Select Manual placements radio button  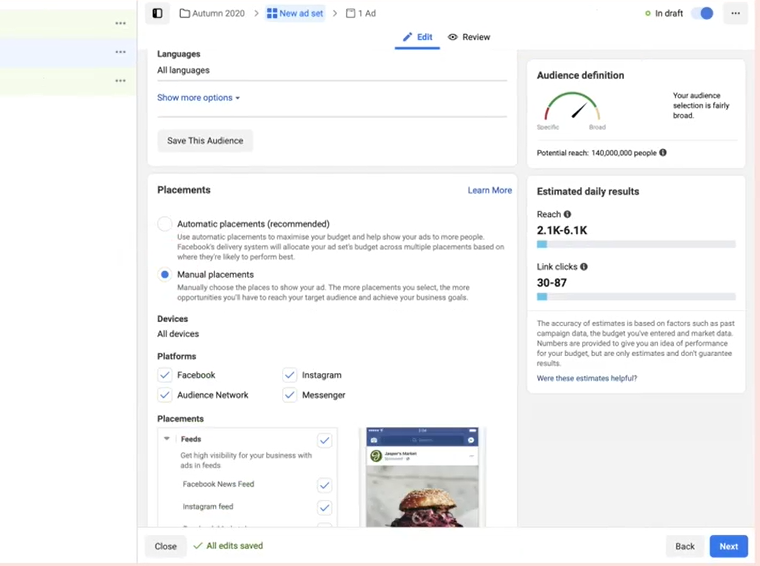(165, 275)
